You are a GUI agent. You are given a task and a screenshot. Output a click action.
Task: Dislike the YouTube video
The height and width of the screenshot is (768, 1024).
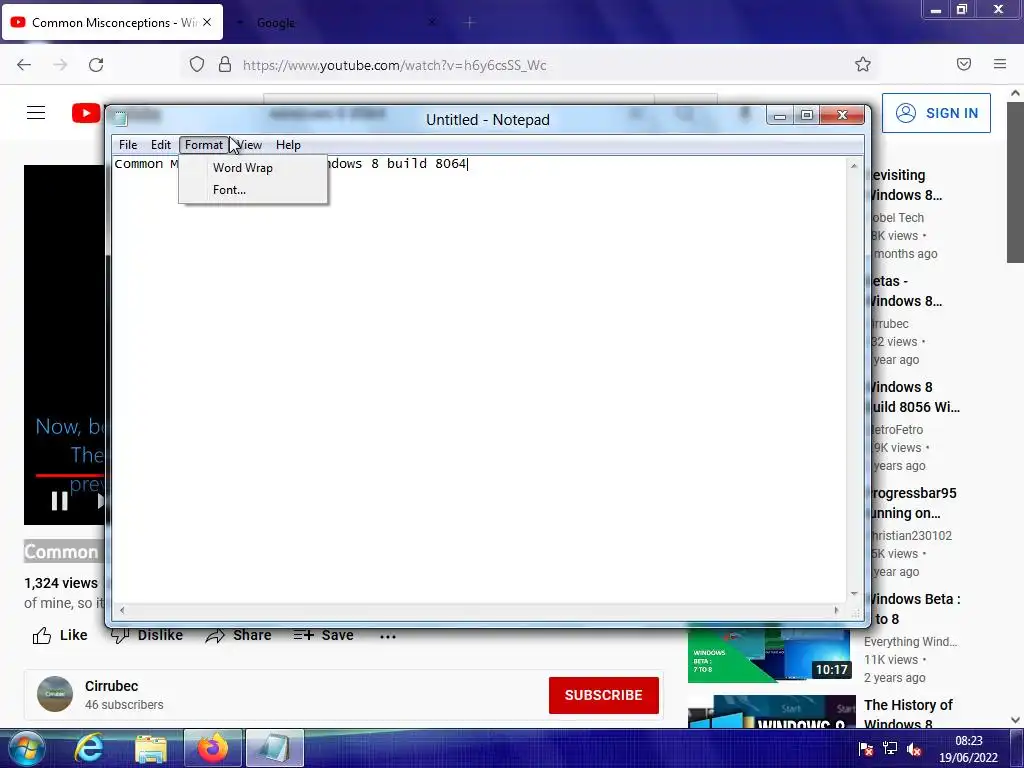click(x=147, y=635)
